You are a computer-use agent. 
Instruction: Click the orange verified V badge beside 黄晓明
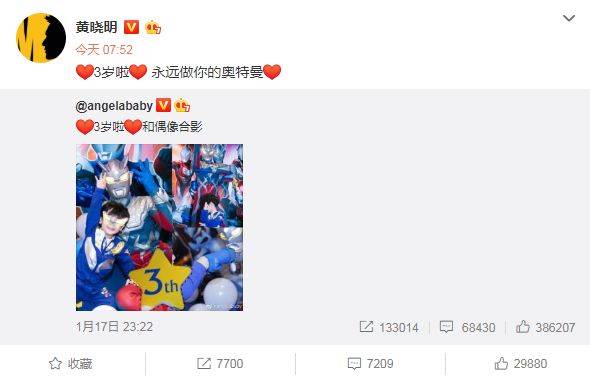point(131,27)
